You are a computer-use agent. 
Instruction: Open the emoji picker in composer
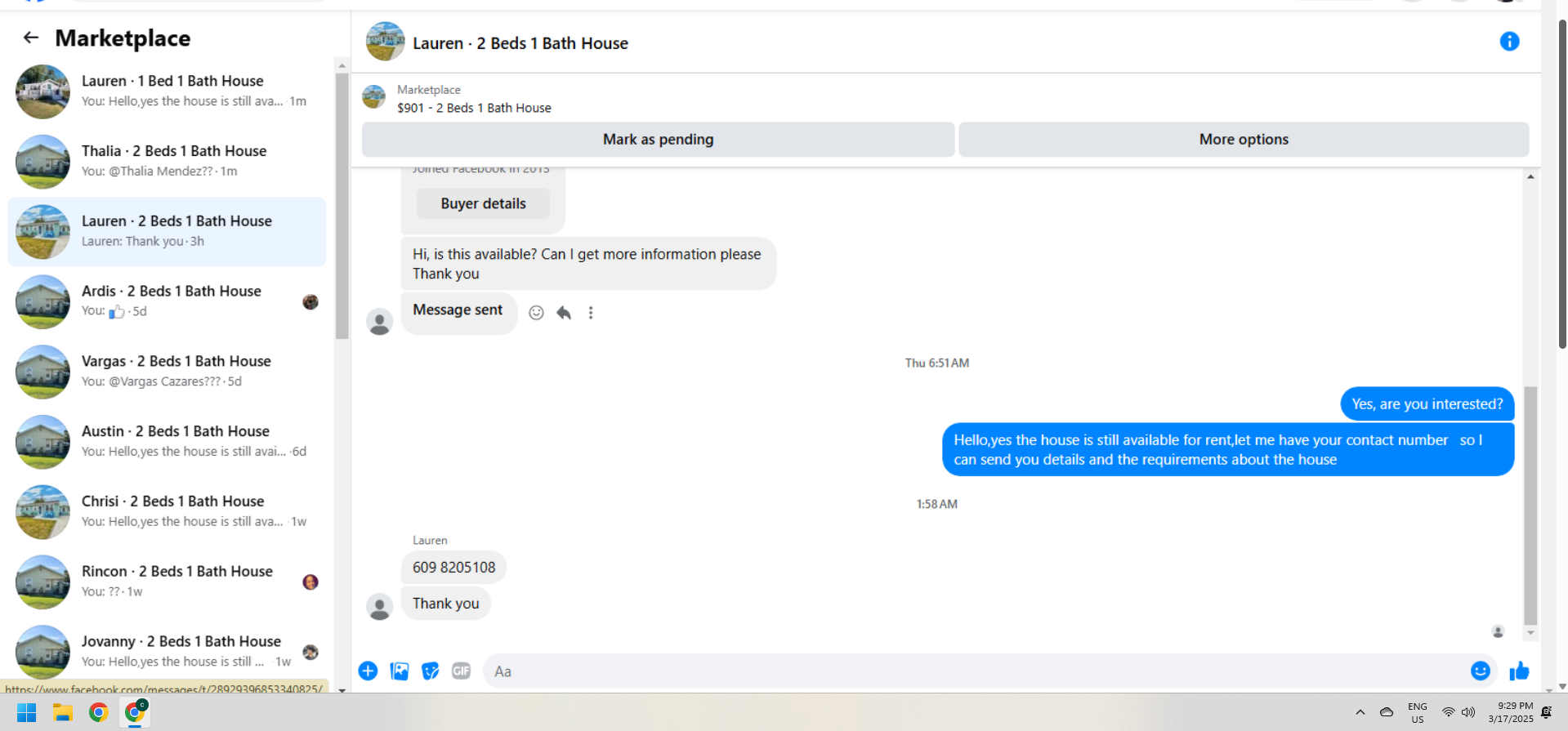pyautogui.click(x=1480, y=671)
